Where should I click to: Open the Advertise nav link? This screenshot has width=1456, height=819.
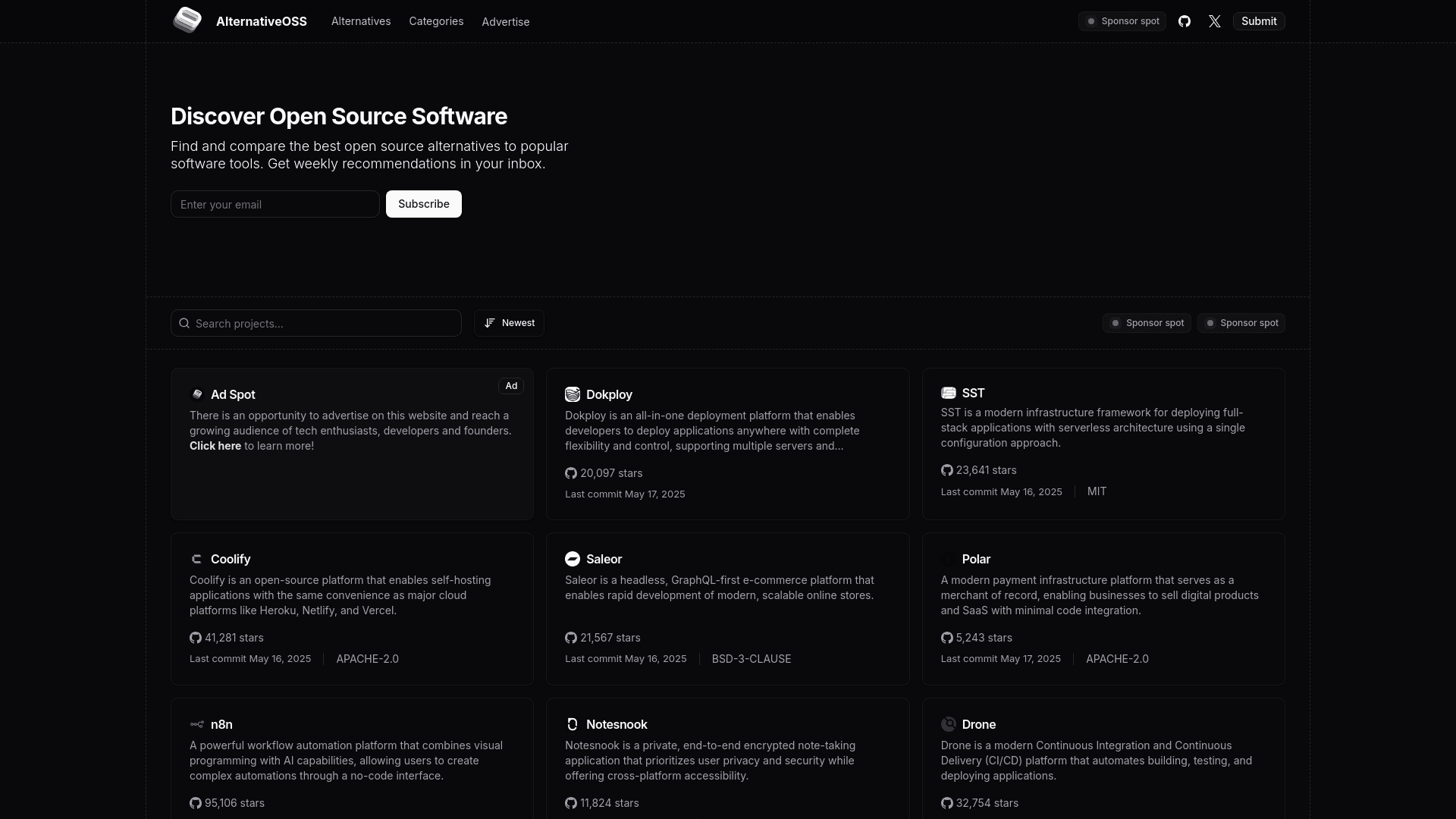(x=506, y=22)
